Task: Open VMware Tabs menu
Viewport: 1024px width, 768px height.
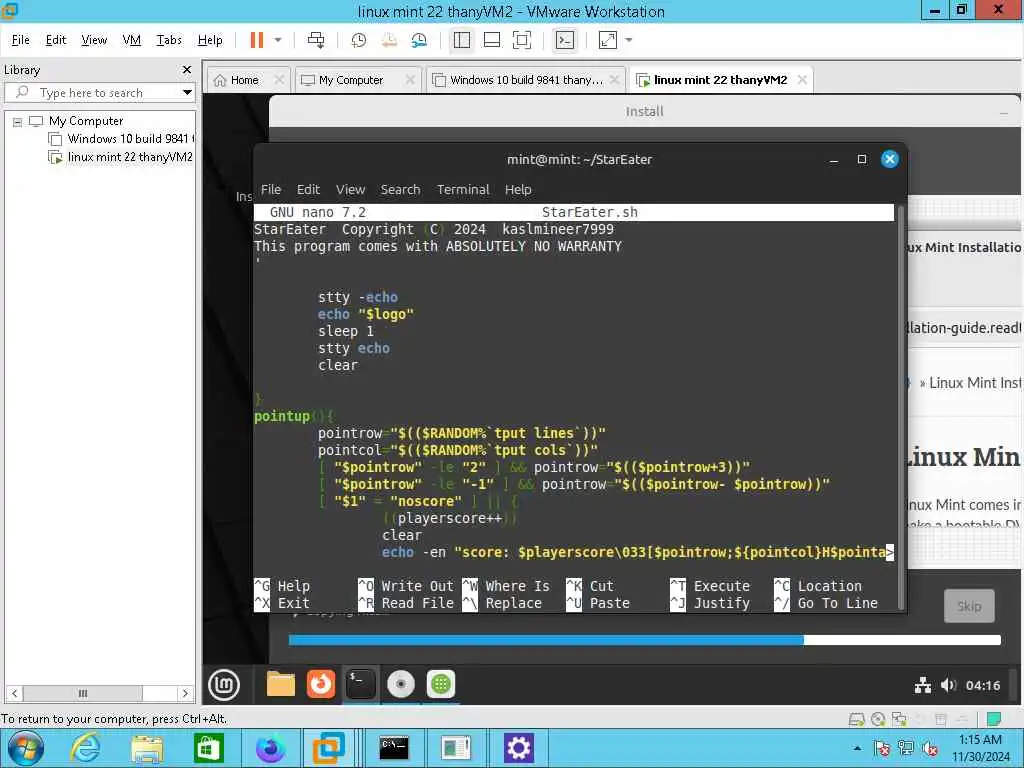Action: [169, 40]
